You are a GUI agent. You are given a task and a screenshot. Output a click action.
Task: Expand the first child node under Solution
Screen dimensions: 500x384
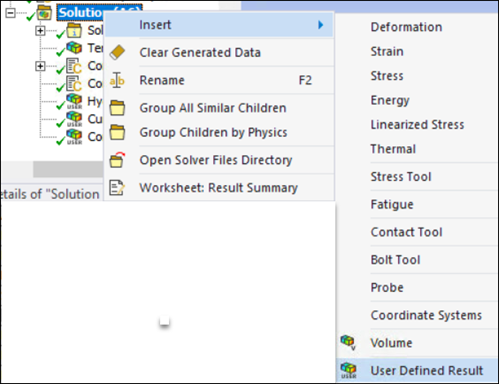(x=40, y=31)
